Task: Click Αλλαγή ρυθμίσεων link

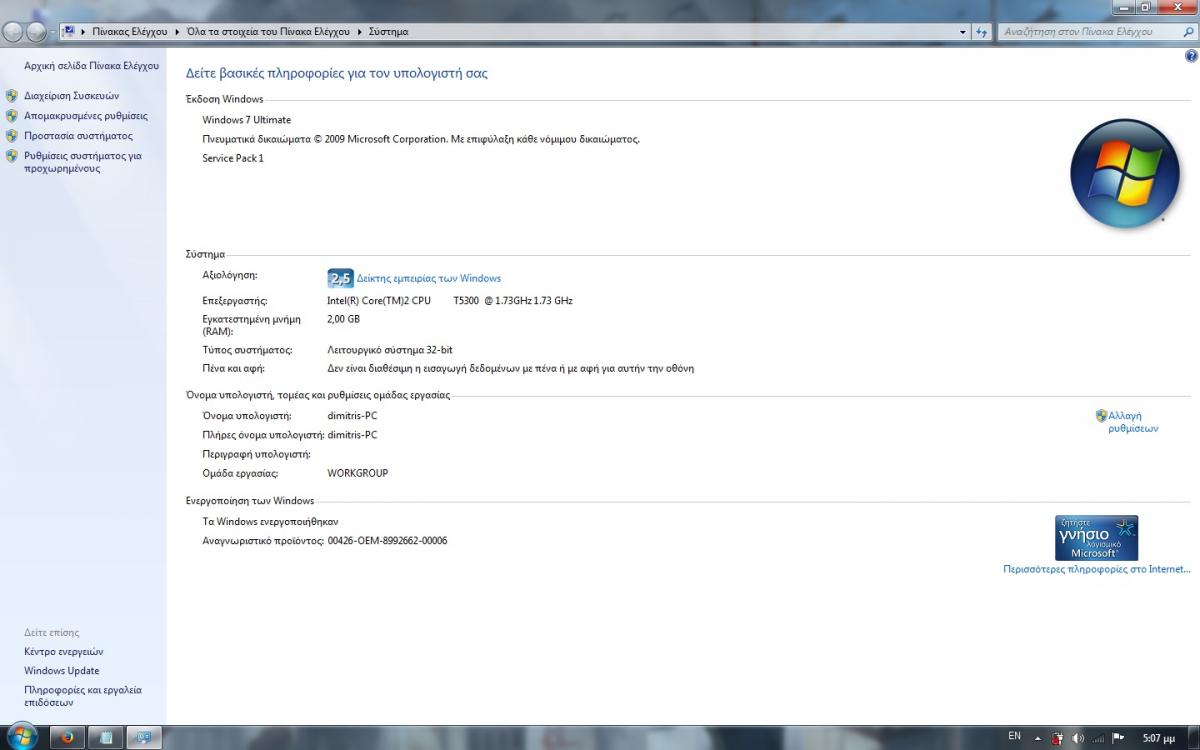Action: [x=1133, y=422]
